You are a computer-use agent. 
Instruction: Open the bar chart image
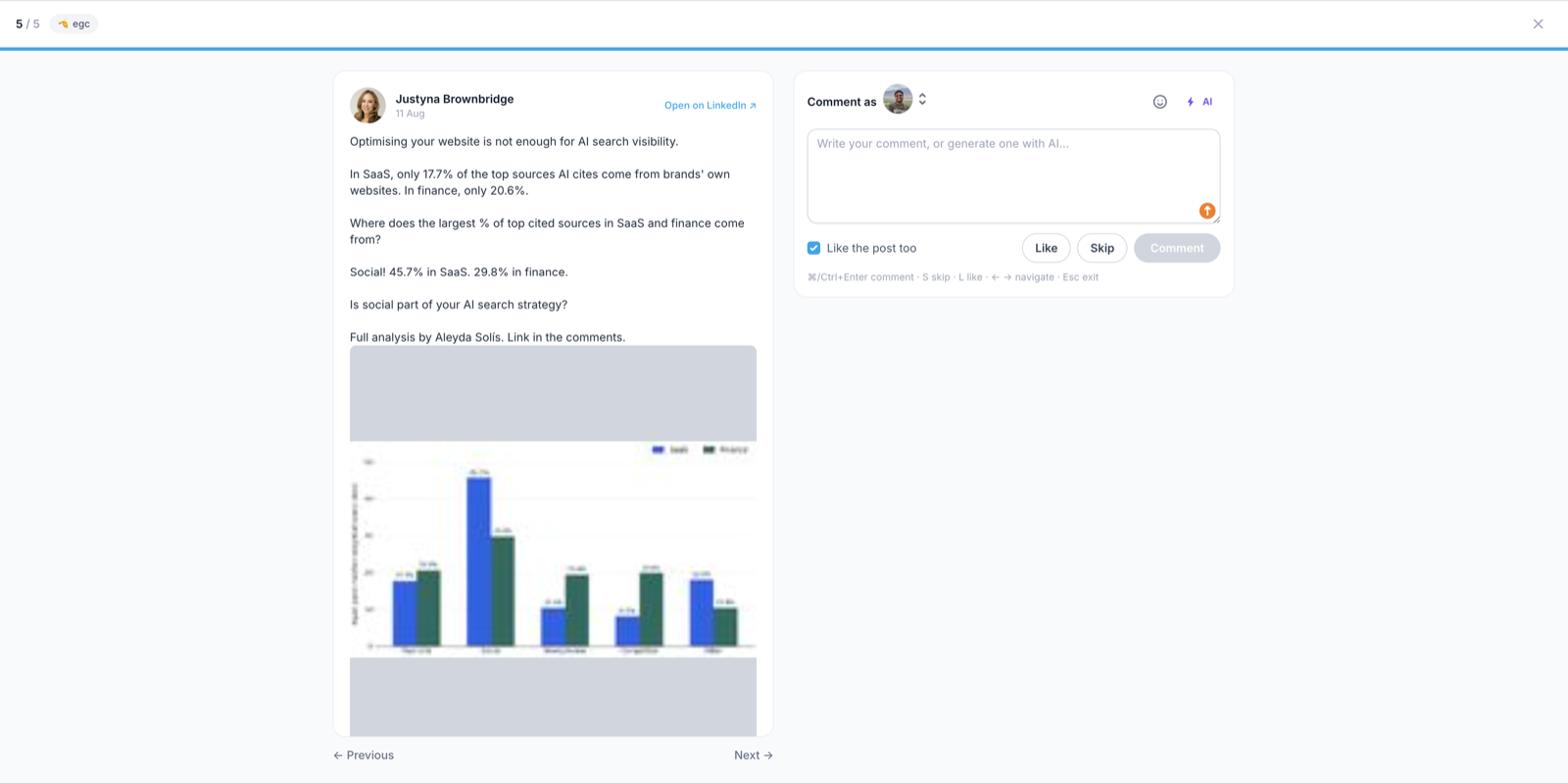[x=553, y=540]
